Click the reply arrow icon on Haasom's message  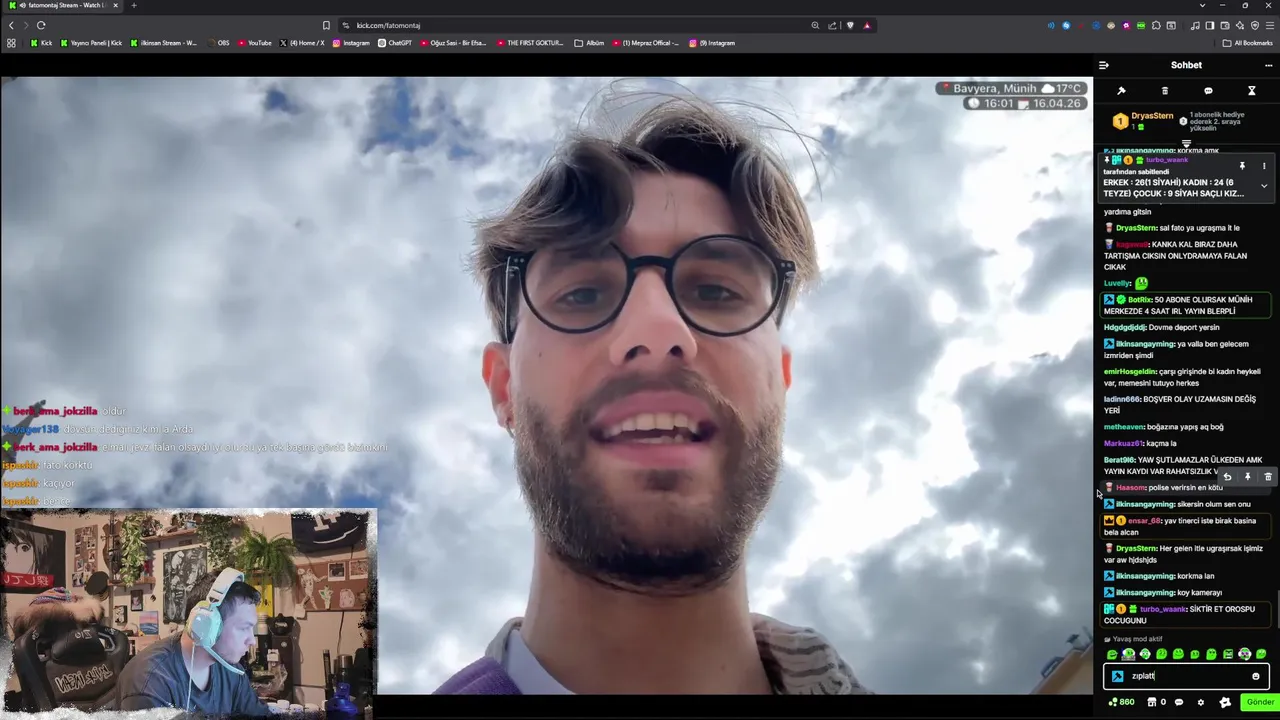point(1227,478)
